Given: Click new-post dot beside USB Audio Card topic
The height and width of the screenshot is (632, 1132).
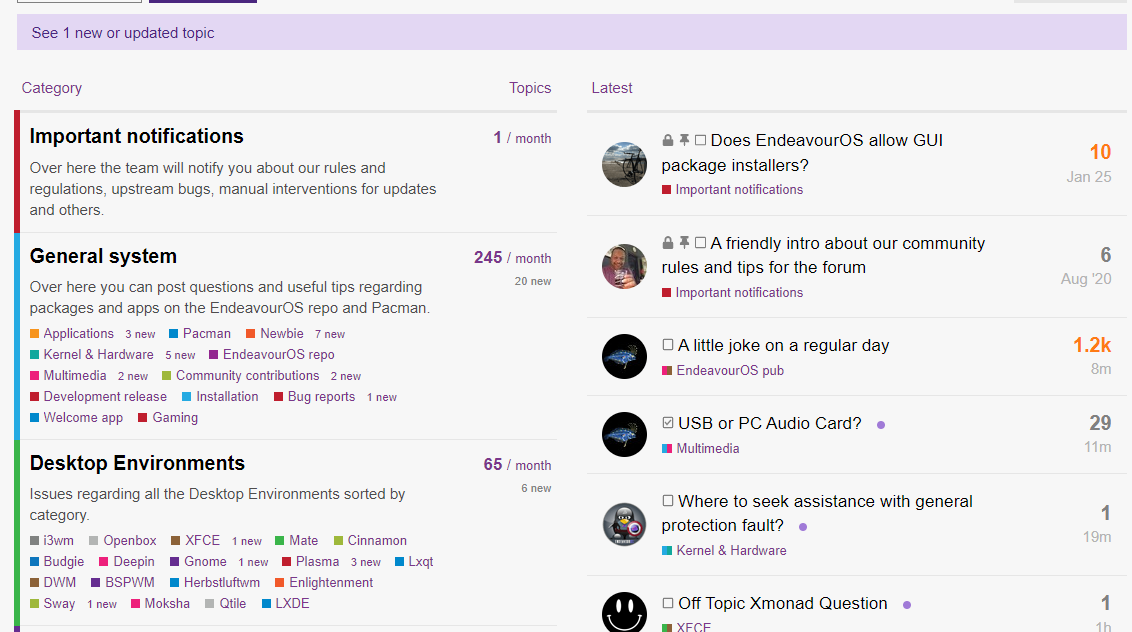Looking at the screenshot, I should pos(881,425).
